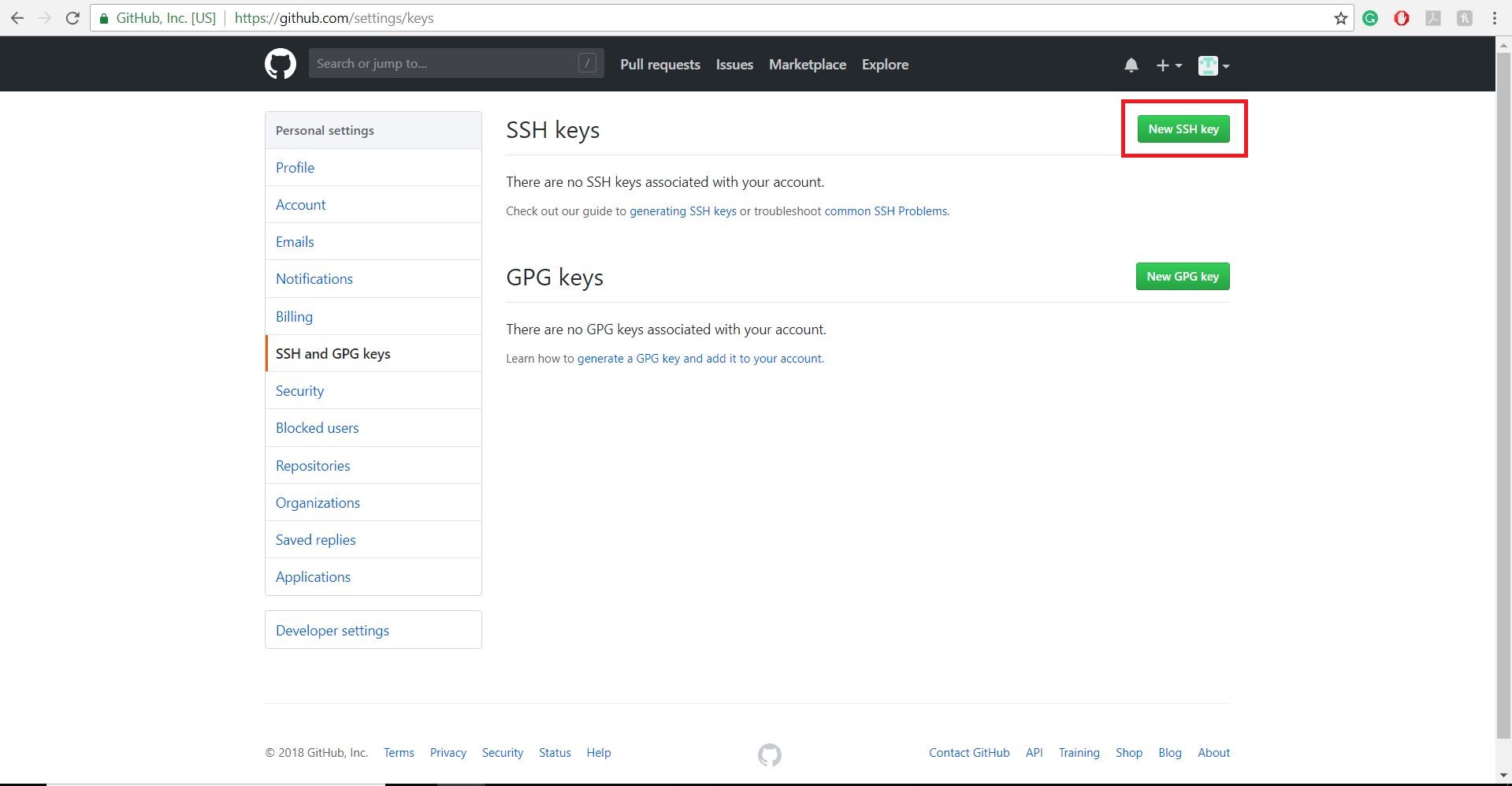
Task: Open Blog link in footer
Action: click(1170, 753)
